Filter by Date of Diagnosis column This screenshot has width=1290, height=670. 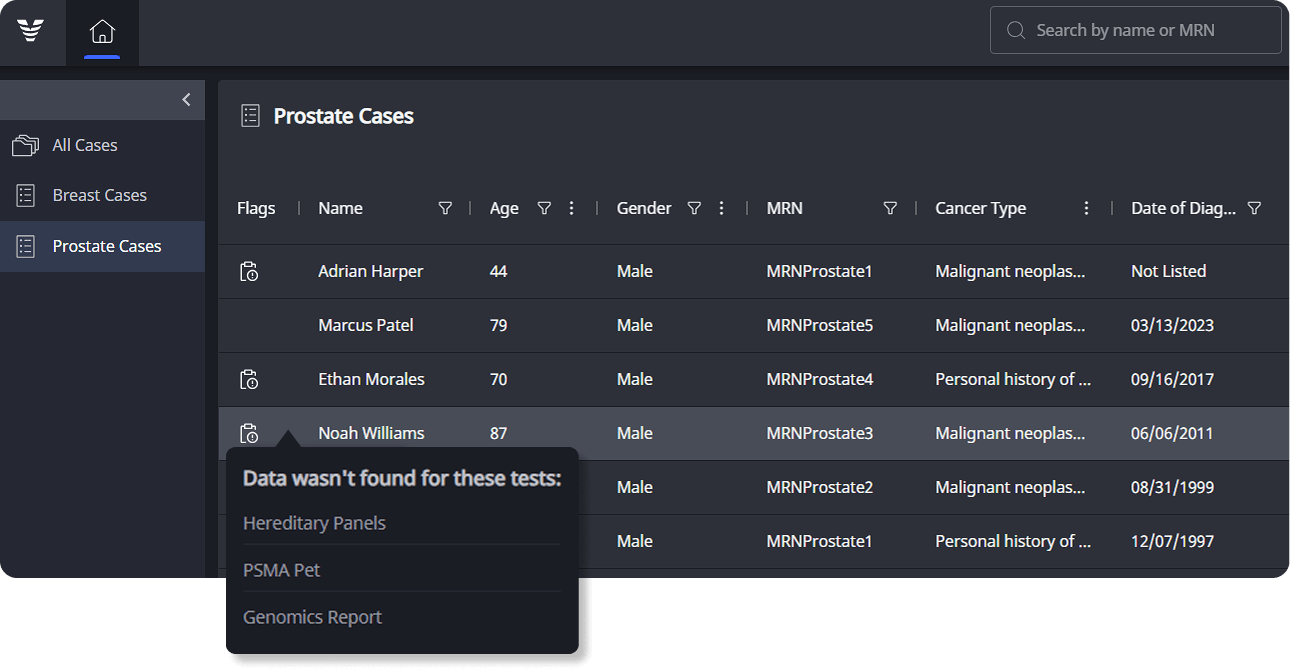click(x=1254, y=208)
